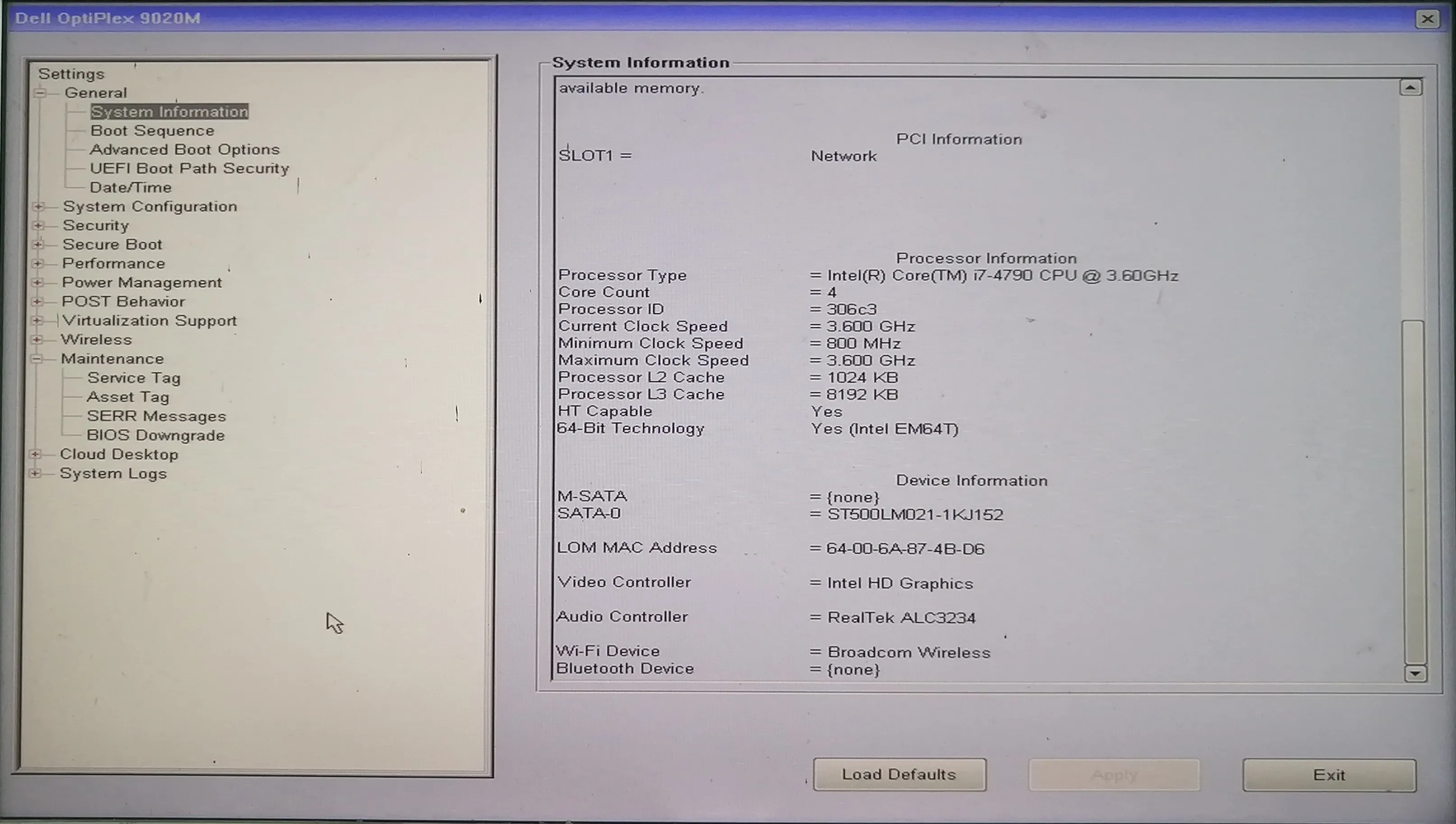
Task: Open Date/Time settings
Action: pos(131,187)
